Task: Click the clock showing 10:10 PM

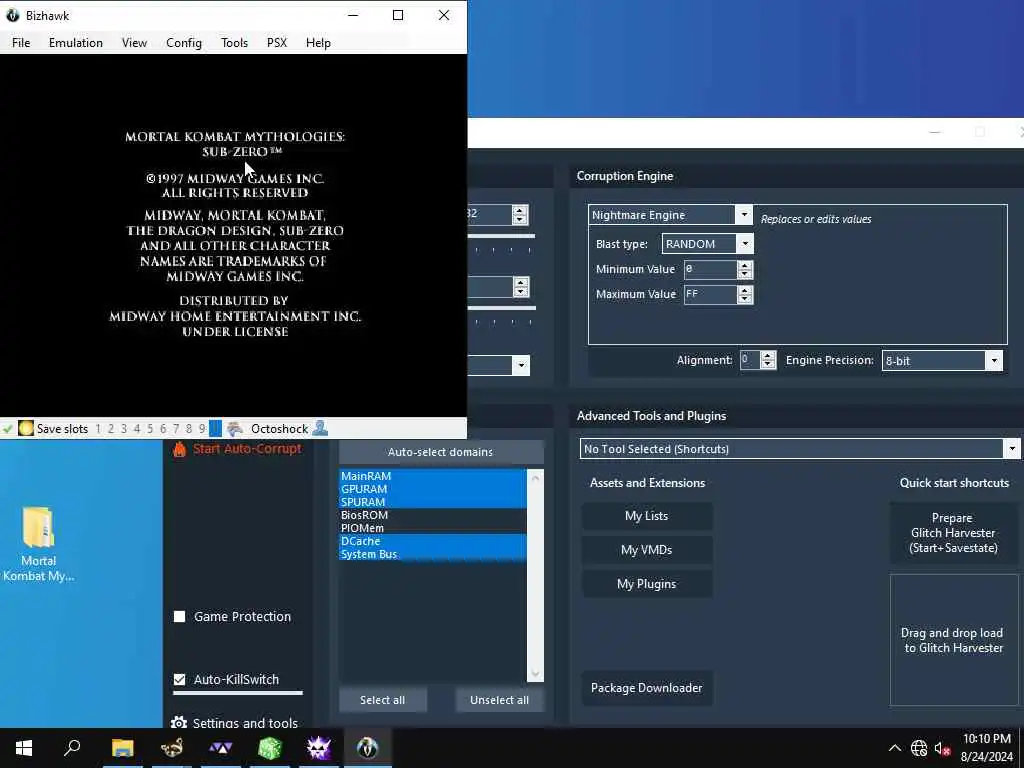Action: click(x=986, y=739)
